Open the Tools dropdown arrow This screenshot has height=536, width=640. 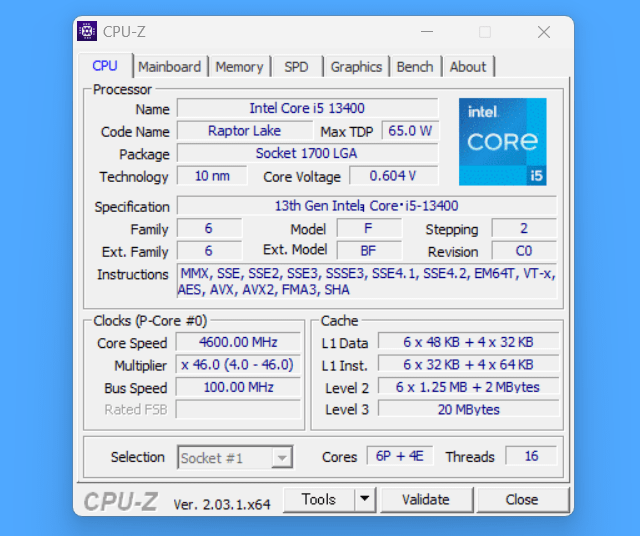point(365,499)
